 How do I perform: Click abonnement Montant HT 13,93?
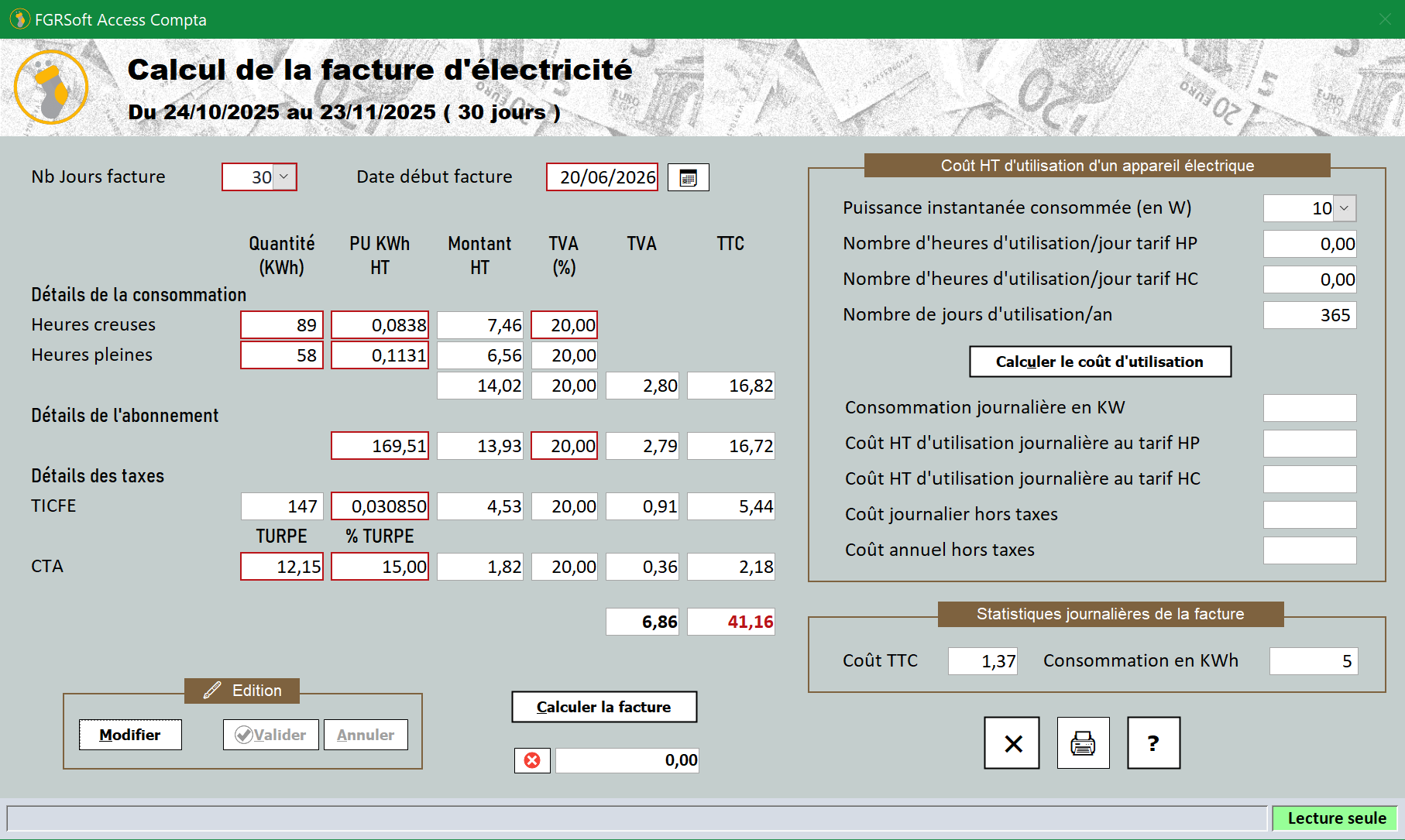click(480, 446)
